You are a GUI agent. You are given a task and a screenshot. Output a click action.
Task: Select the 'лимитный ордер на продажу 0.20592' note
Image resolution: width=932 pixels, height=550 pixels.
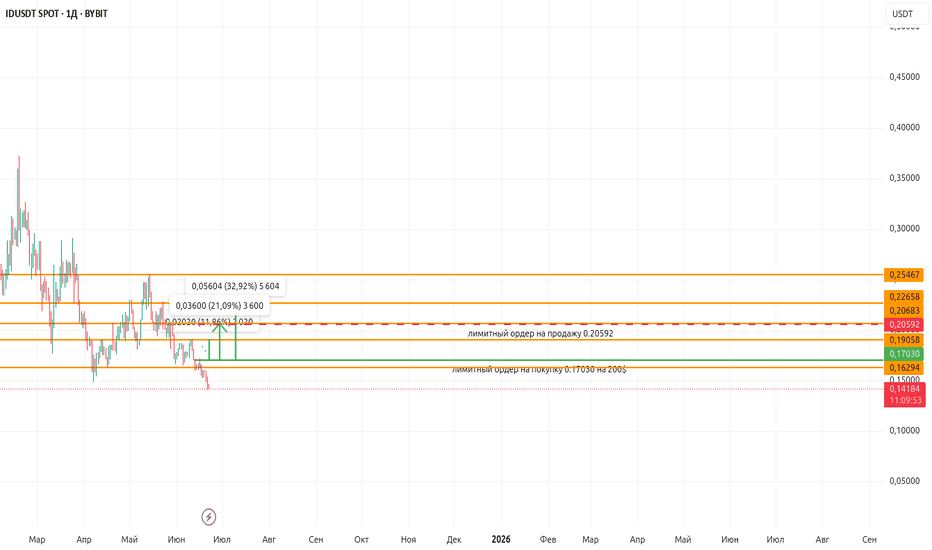coord(540,334)
